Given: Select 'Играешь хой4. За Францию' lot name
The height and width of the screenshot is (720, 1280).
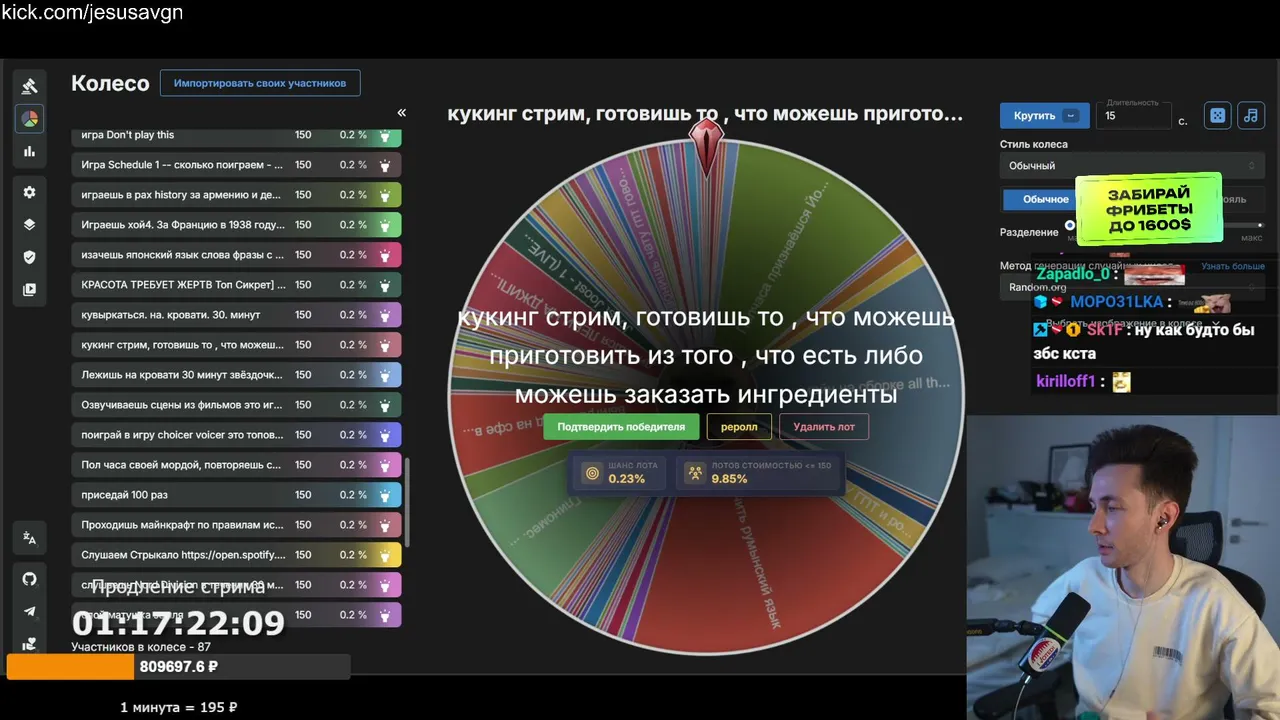Looking at the screenshot, I should 183,225.
